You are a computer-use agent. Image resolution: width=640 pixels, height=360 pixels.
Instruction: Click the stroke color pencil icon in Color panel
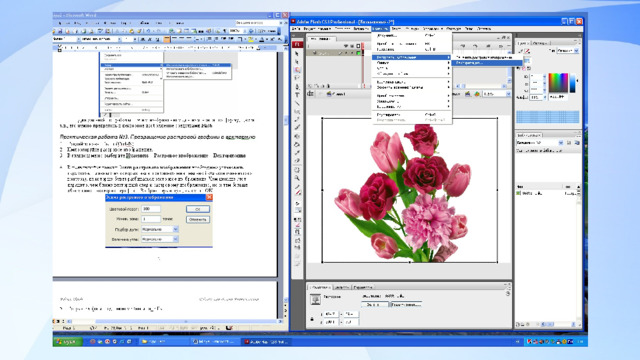pyautogui.click(x=521, y=51)
